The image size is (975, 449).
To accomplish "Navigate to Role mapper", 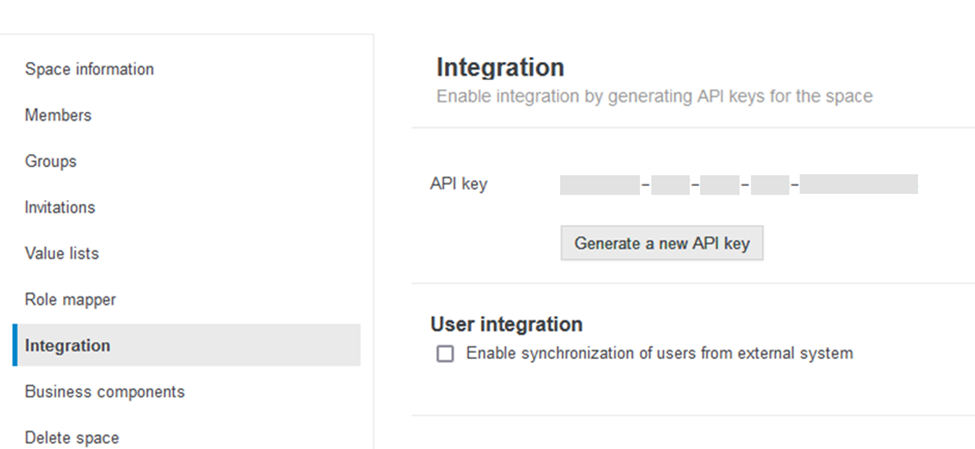I will pyautogui.click(x=70, y=299).
